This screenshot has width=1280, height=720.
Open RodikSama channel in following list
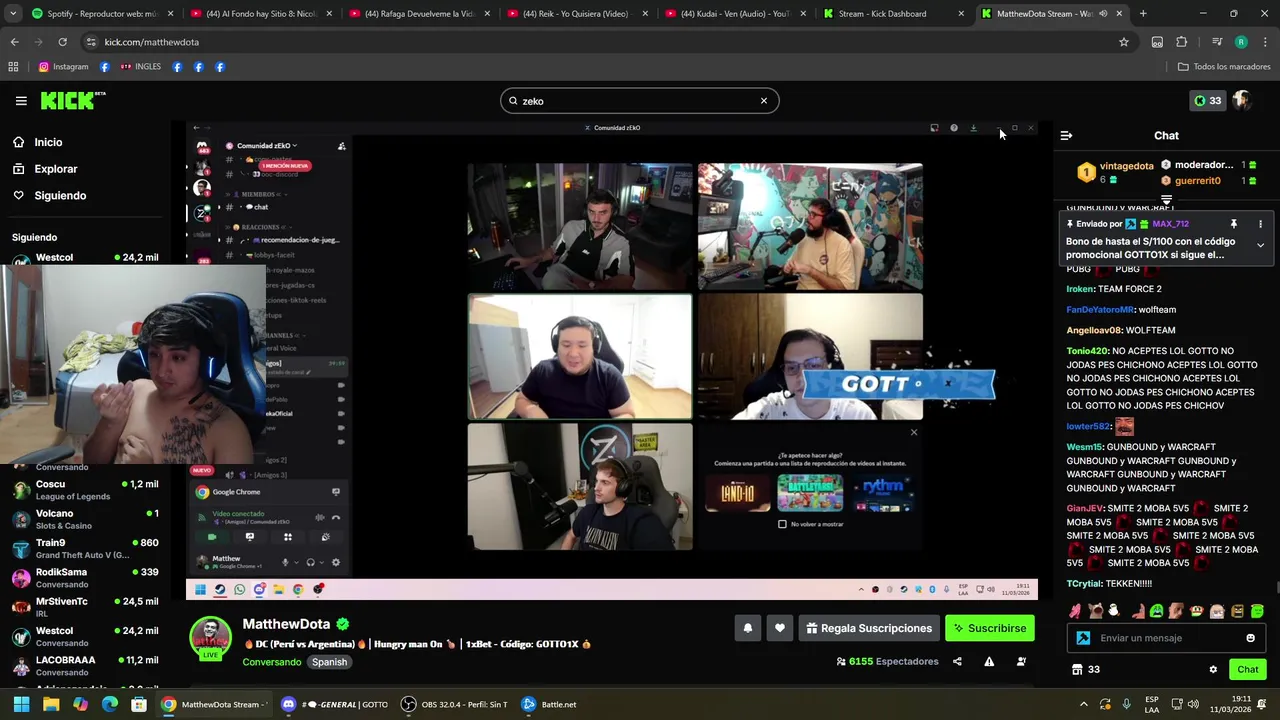[85, 578]
